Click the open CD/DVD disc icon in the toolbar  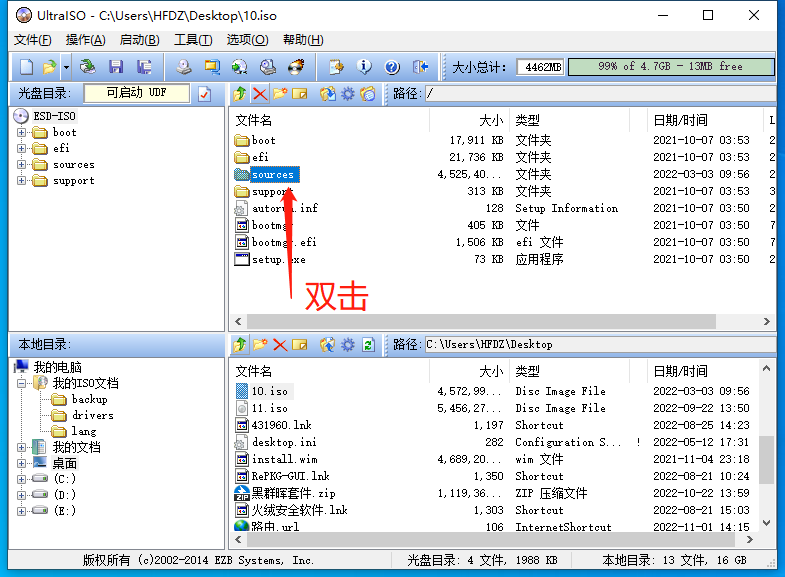[88, 67]
